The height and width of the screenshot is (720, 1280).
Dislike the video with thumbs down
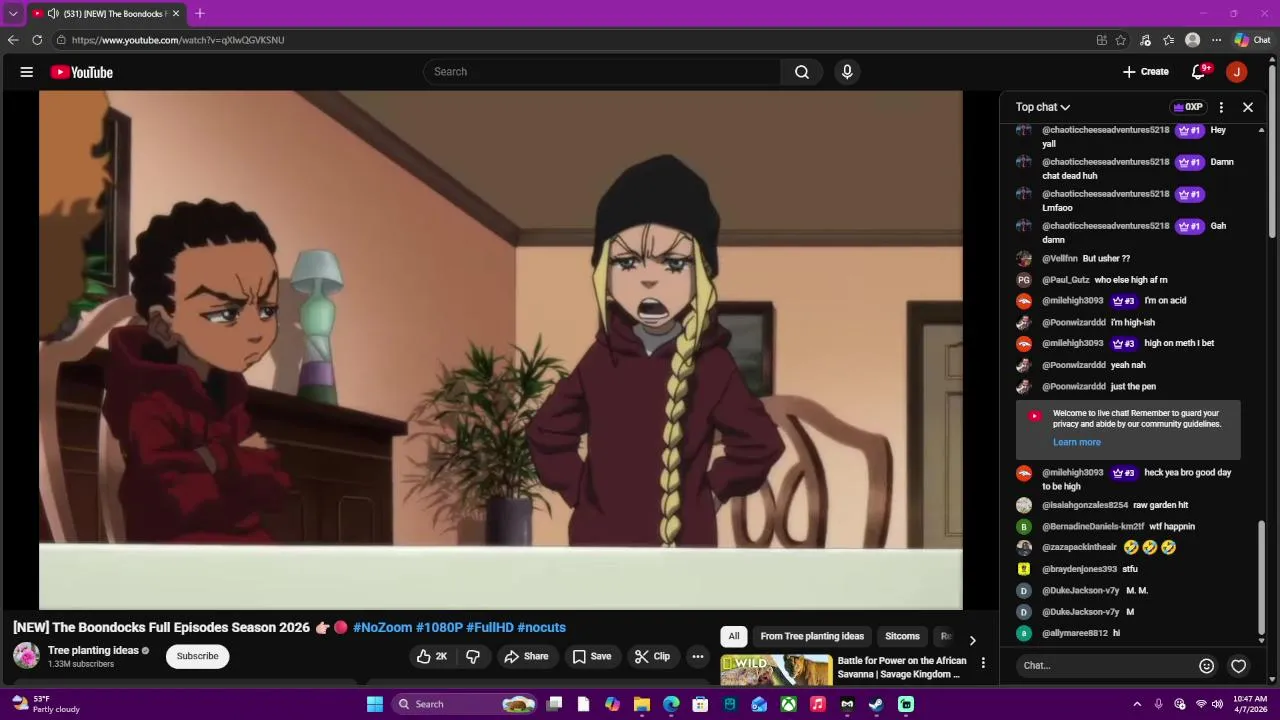click(x=473, y=657)
